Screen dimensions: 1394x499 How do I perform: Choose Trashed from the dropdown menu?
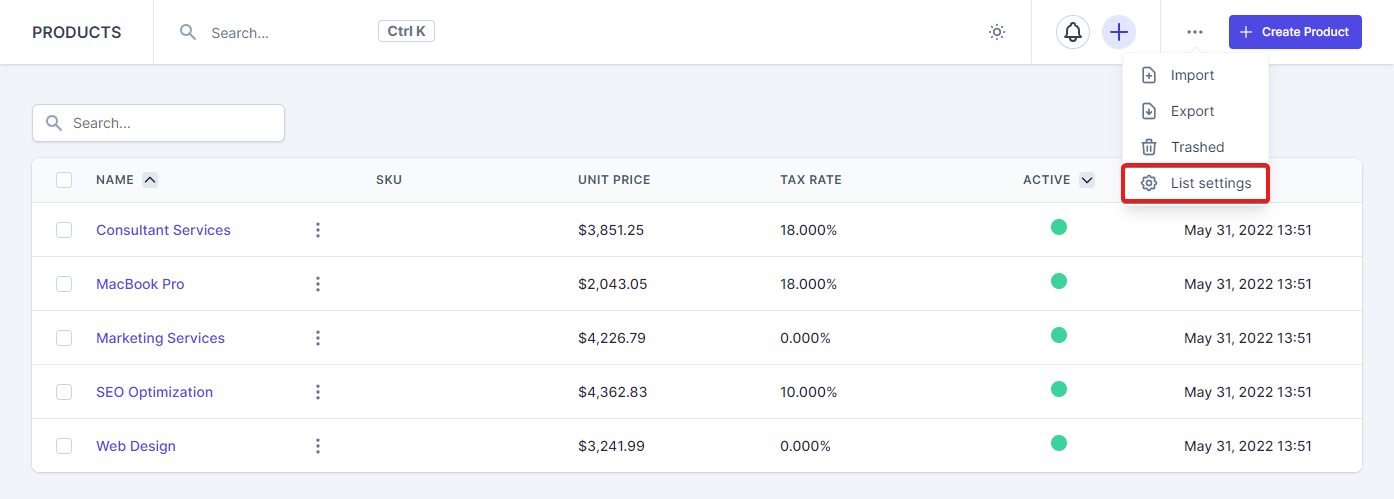point(1195,147)
